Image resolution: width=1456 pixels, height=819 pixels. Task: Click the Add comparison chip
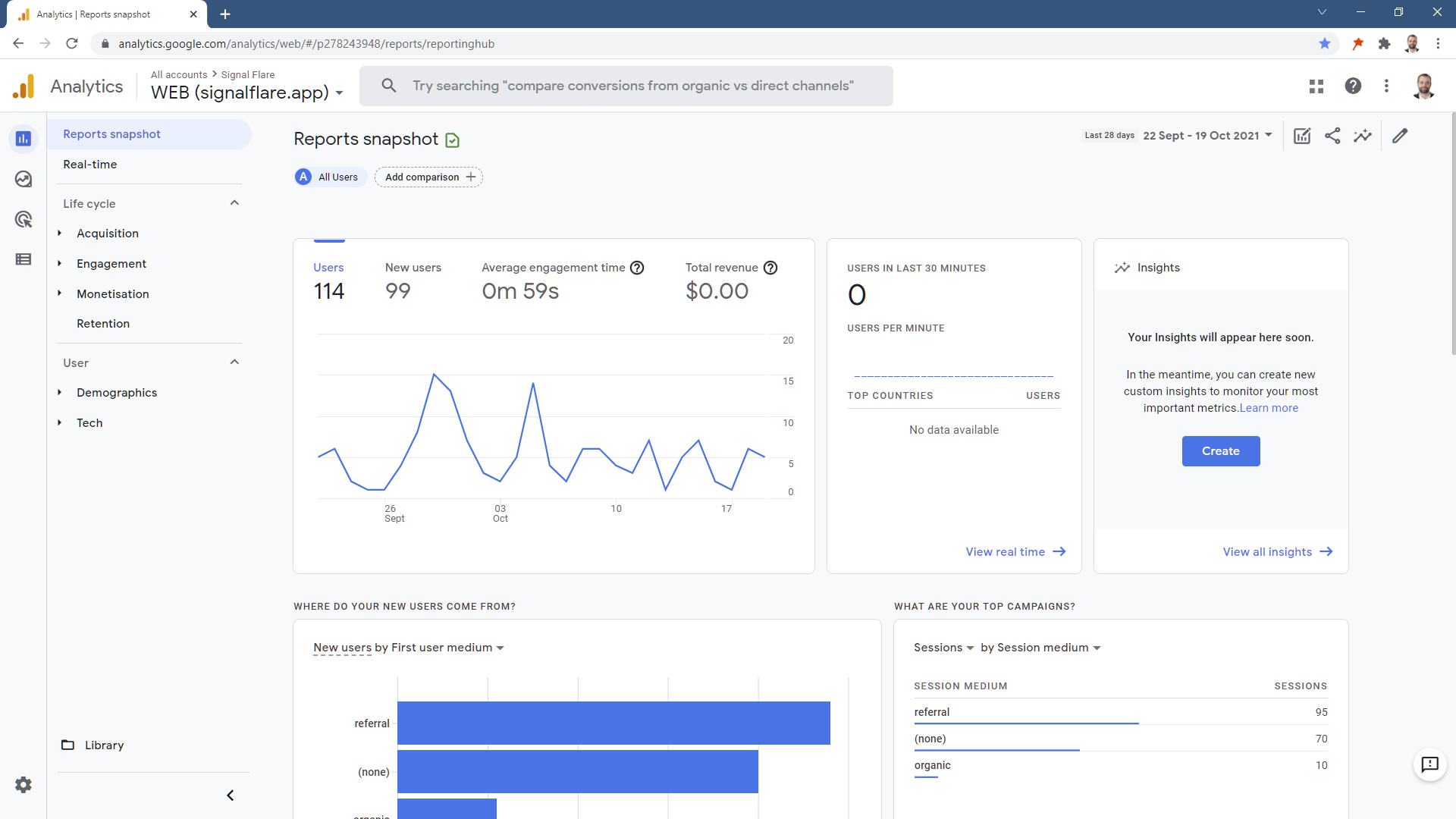(429, 177)
